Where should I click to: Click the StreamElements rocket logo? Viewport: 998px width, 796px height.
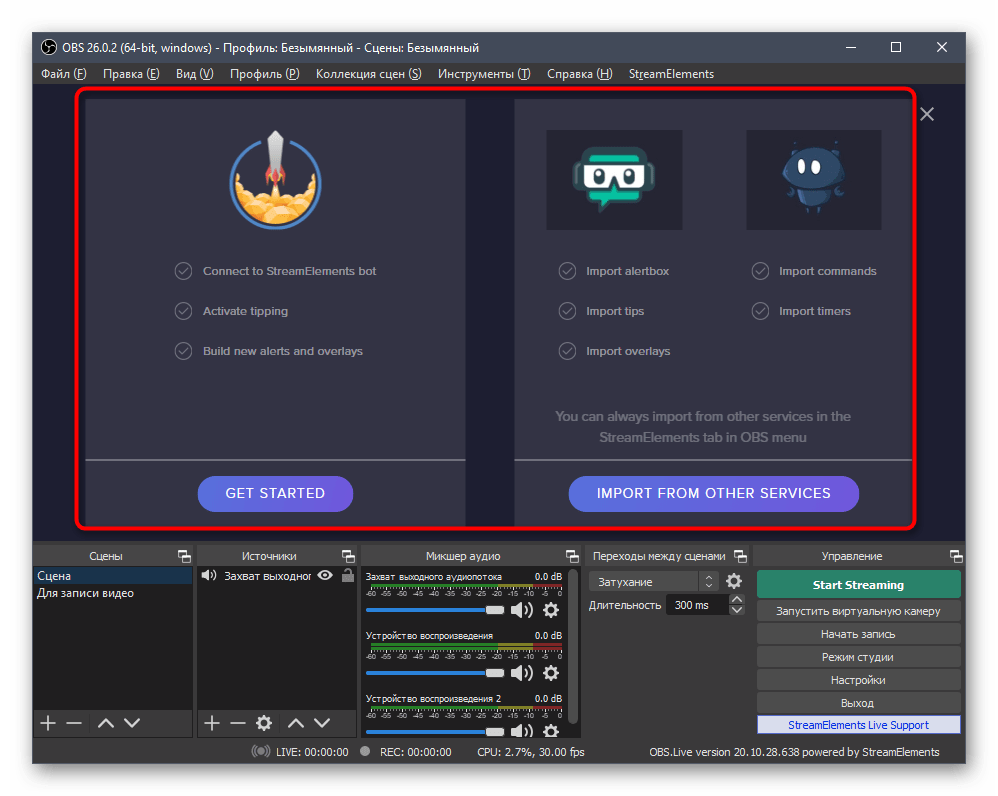pos(274,180)
